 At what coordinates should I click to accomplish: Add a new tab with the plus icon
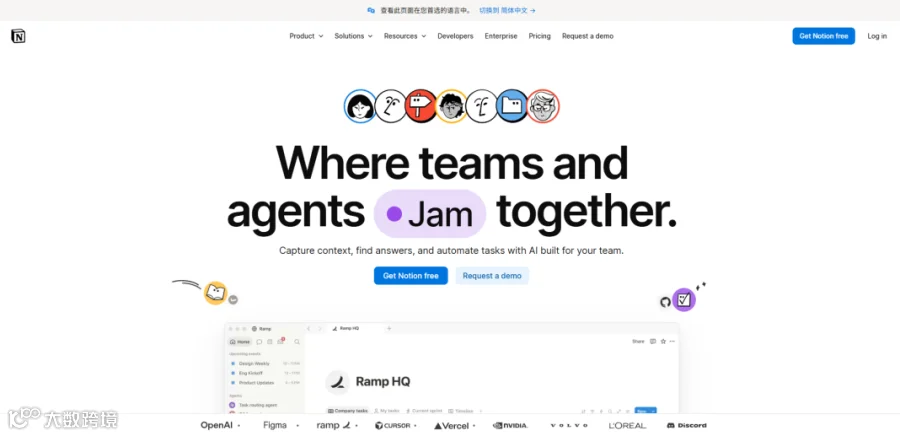pos(389,328)
